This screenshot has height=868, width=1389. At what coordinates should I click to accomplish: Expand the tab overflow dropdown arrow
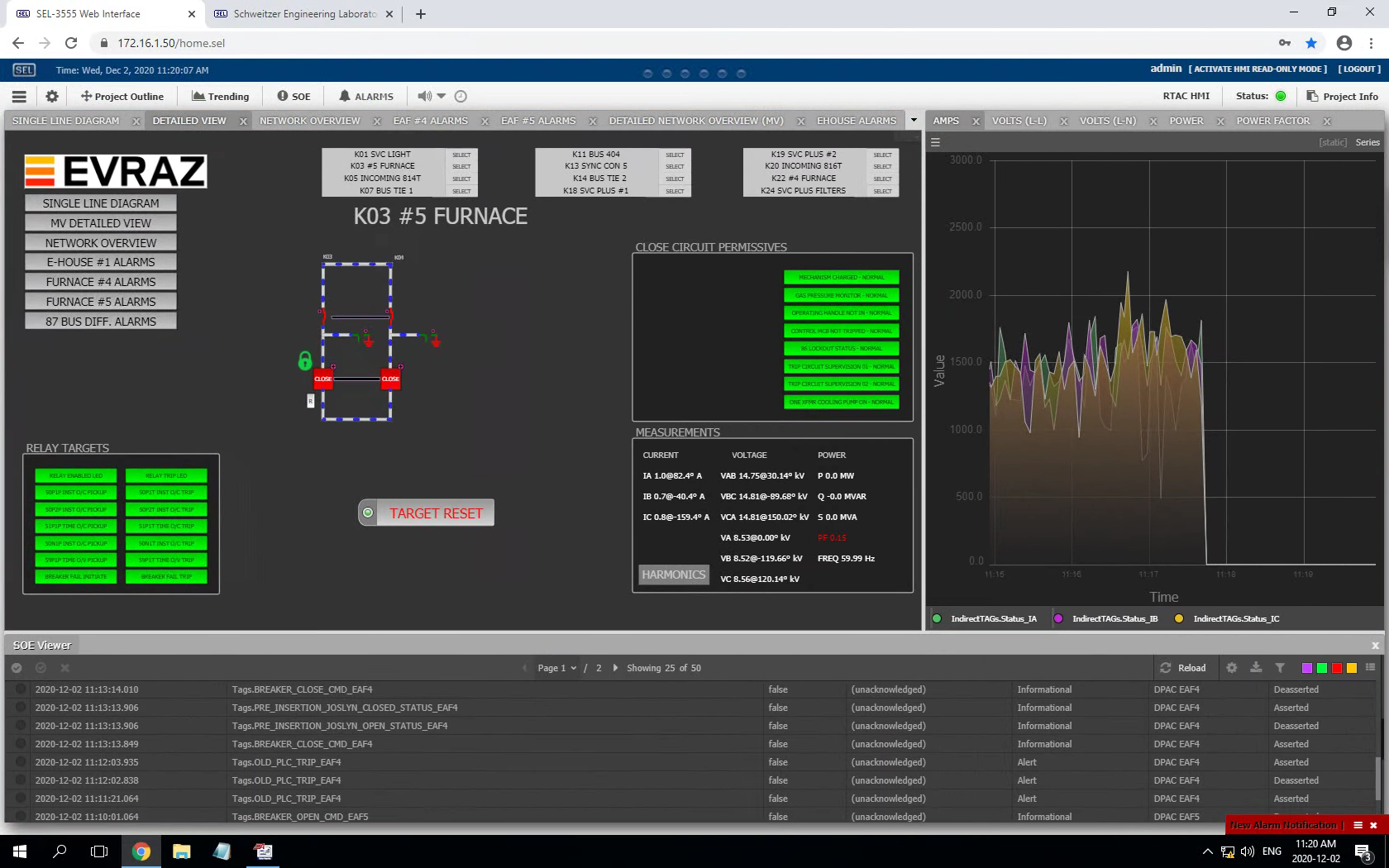click(x=914, y=121)
